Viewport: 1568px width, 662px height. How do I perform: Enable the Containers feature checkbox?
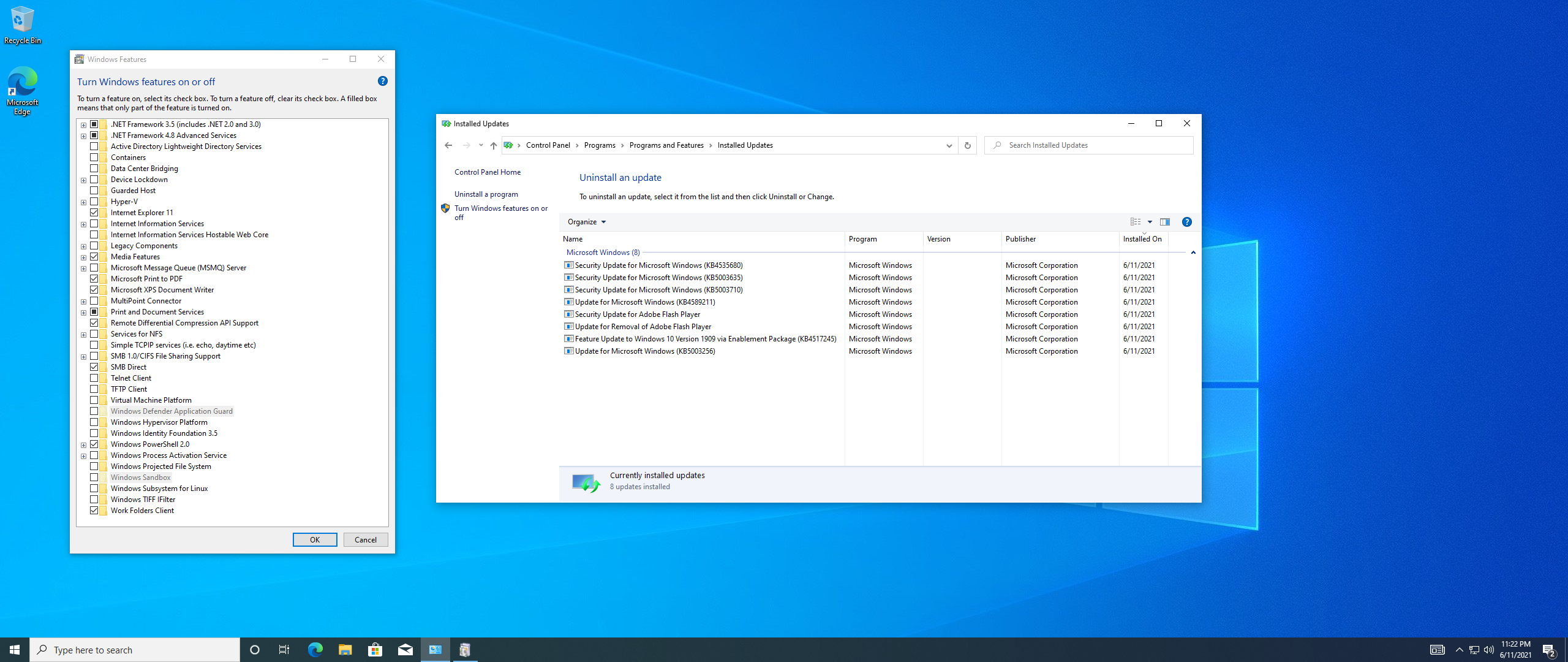pos(94,158)
